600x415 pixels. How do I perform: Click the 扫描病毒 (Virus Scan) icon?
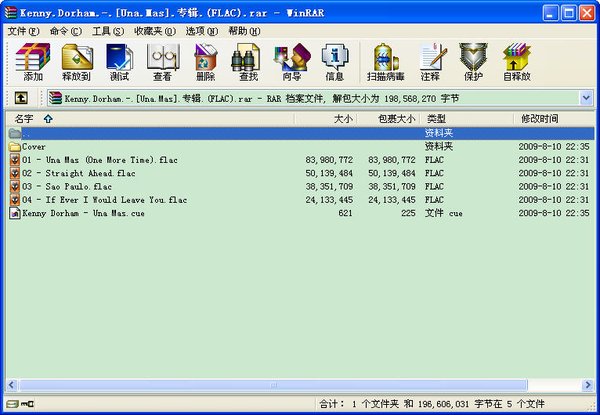pyautogui.click(x=386, y=62)
